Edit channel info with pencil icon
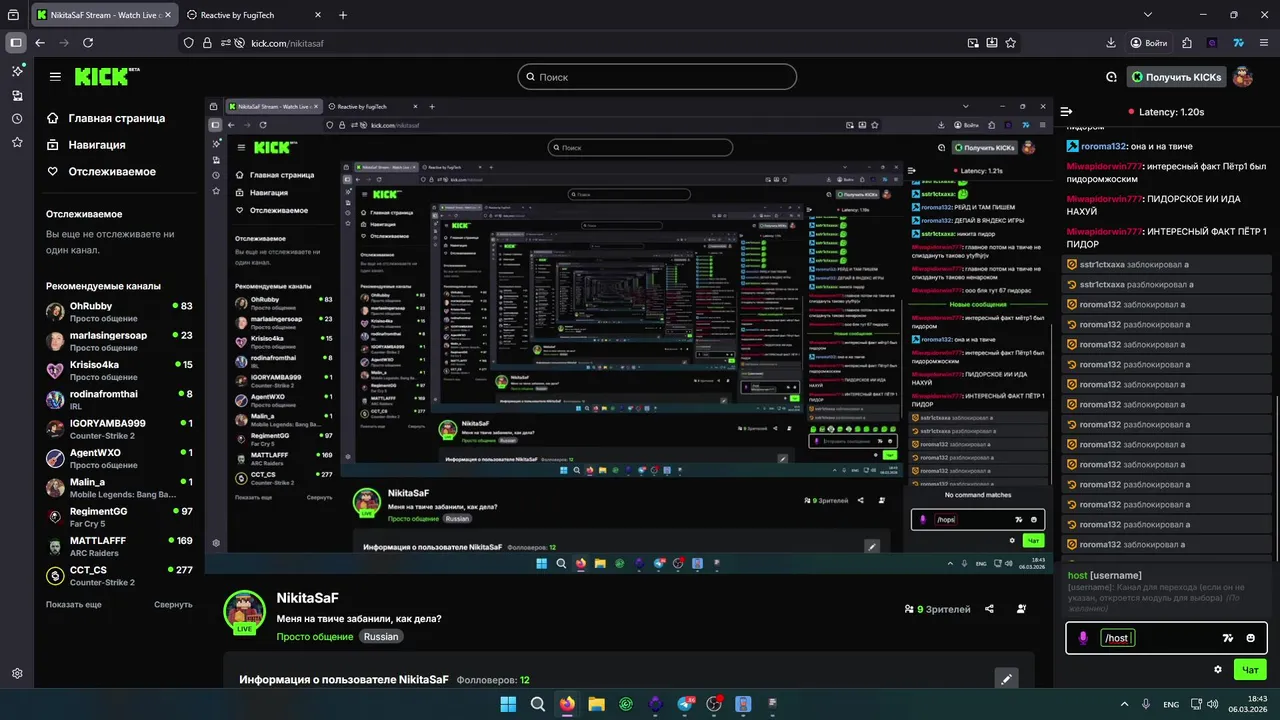Screen dimensions: 1280x720 click(x=1007, y=679)
